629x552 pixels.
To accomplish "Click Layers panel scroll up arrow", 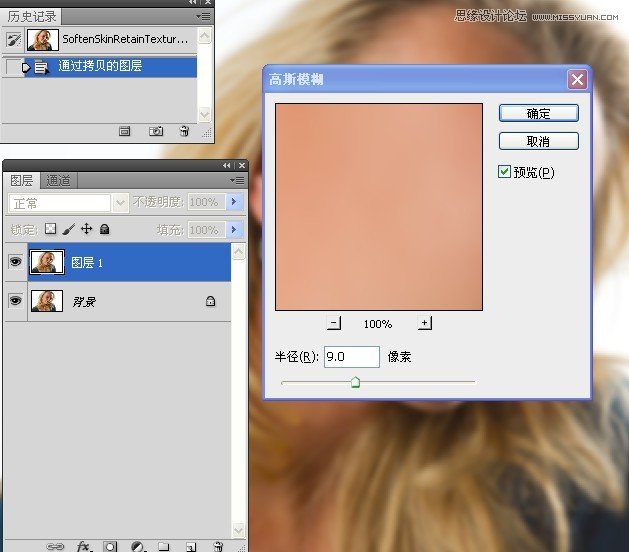I will (238, 253).
